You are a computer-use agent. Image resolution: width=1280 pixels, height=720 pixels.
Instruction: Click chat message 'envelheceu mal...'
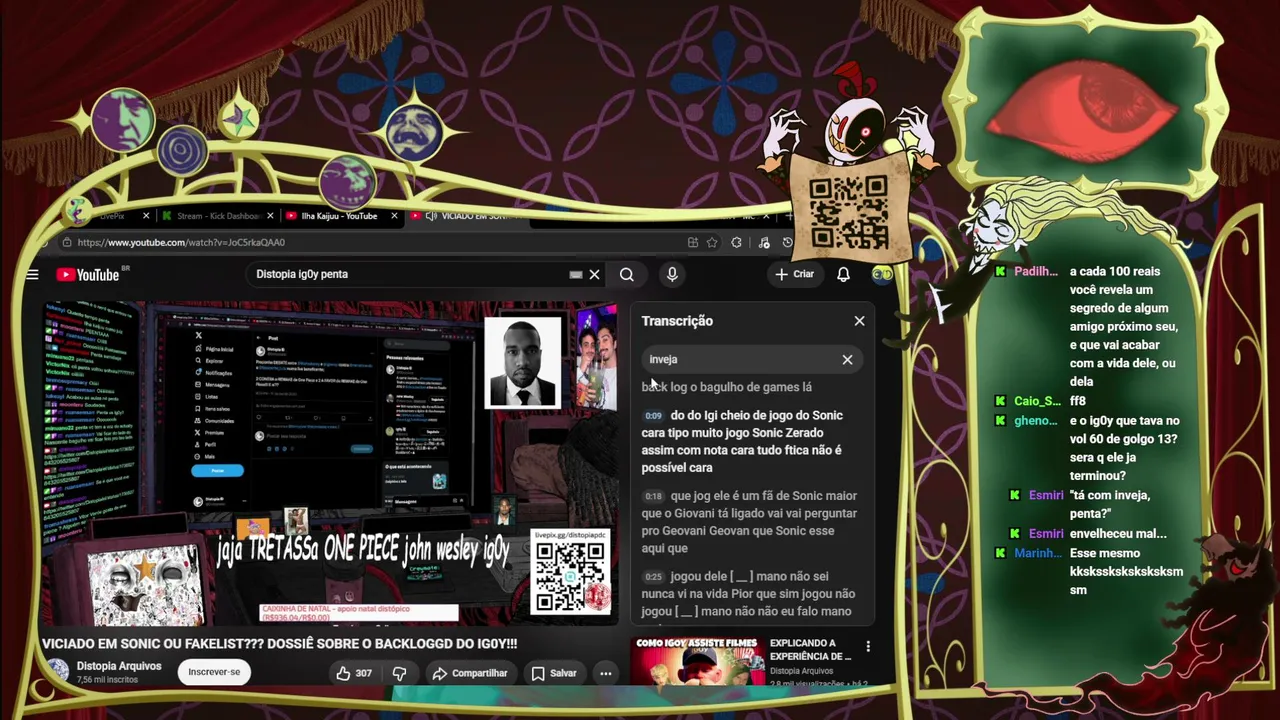pos(1118,534)
